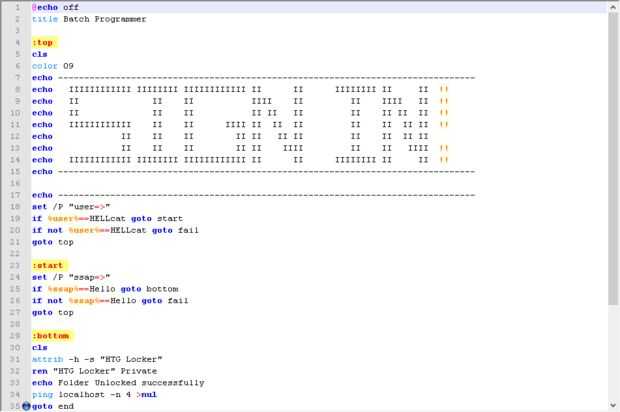Click 'if not %user%==HELLcat goto fail' line

[115, 231]
